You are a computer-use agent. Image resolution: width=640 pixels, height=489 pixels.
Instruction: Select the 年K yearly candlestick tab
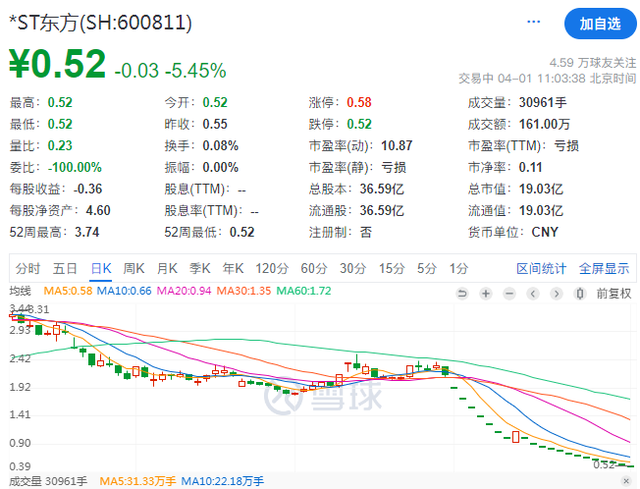coord(233,269)
